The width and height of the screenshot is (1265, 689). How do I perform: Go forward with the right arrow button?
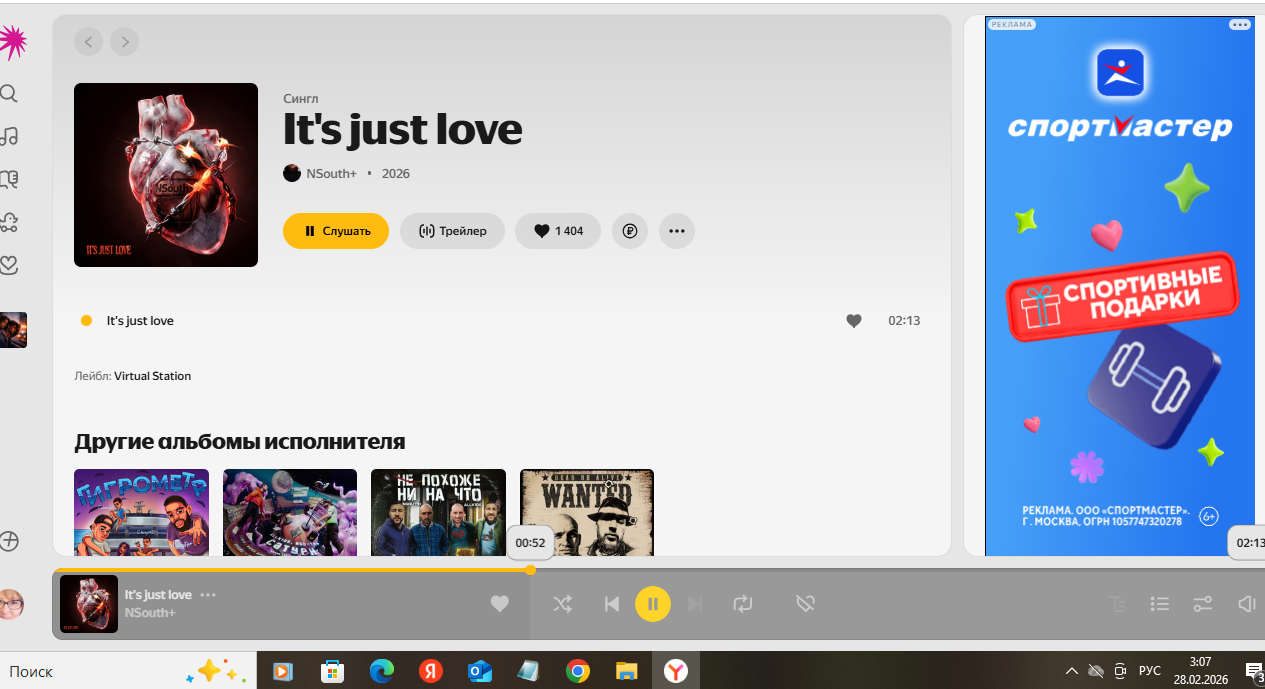(x=124, y=41)
